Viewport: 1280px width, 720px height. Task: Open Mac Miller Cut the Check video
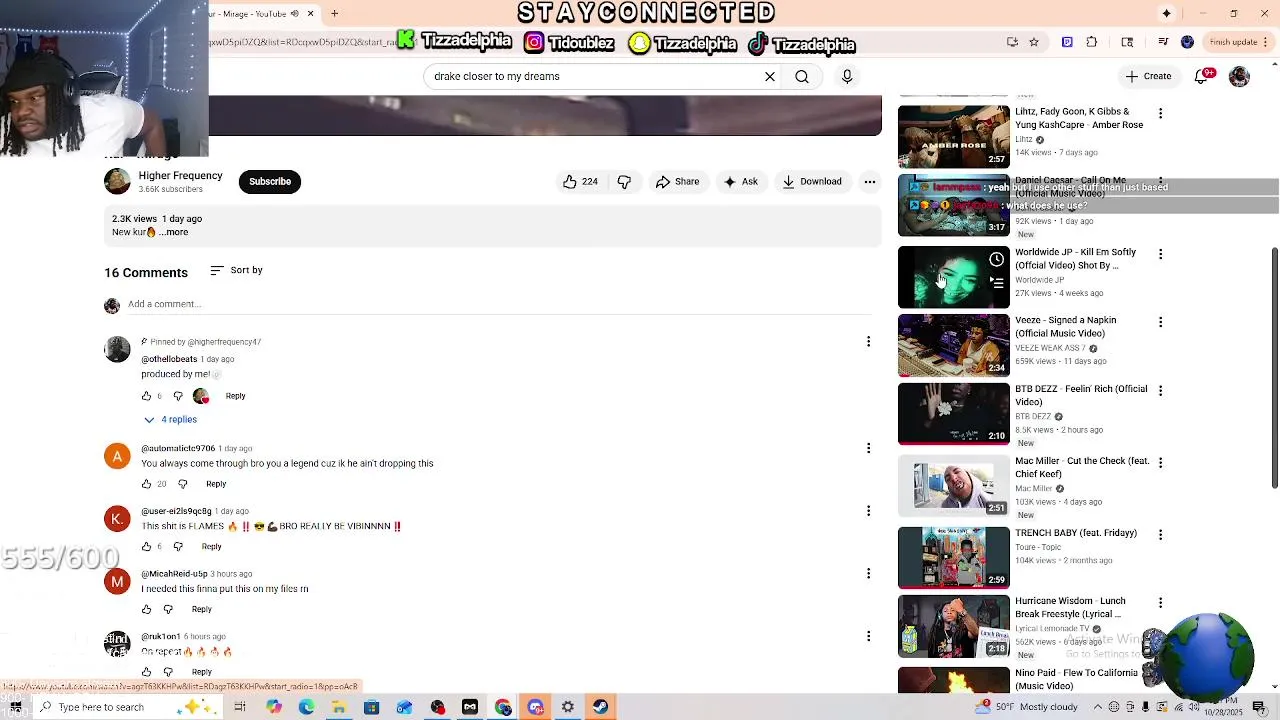tap(954, 486)
